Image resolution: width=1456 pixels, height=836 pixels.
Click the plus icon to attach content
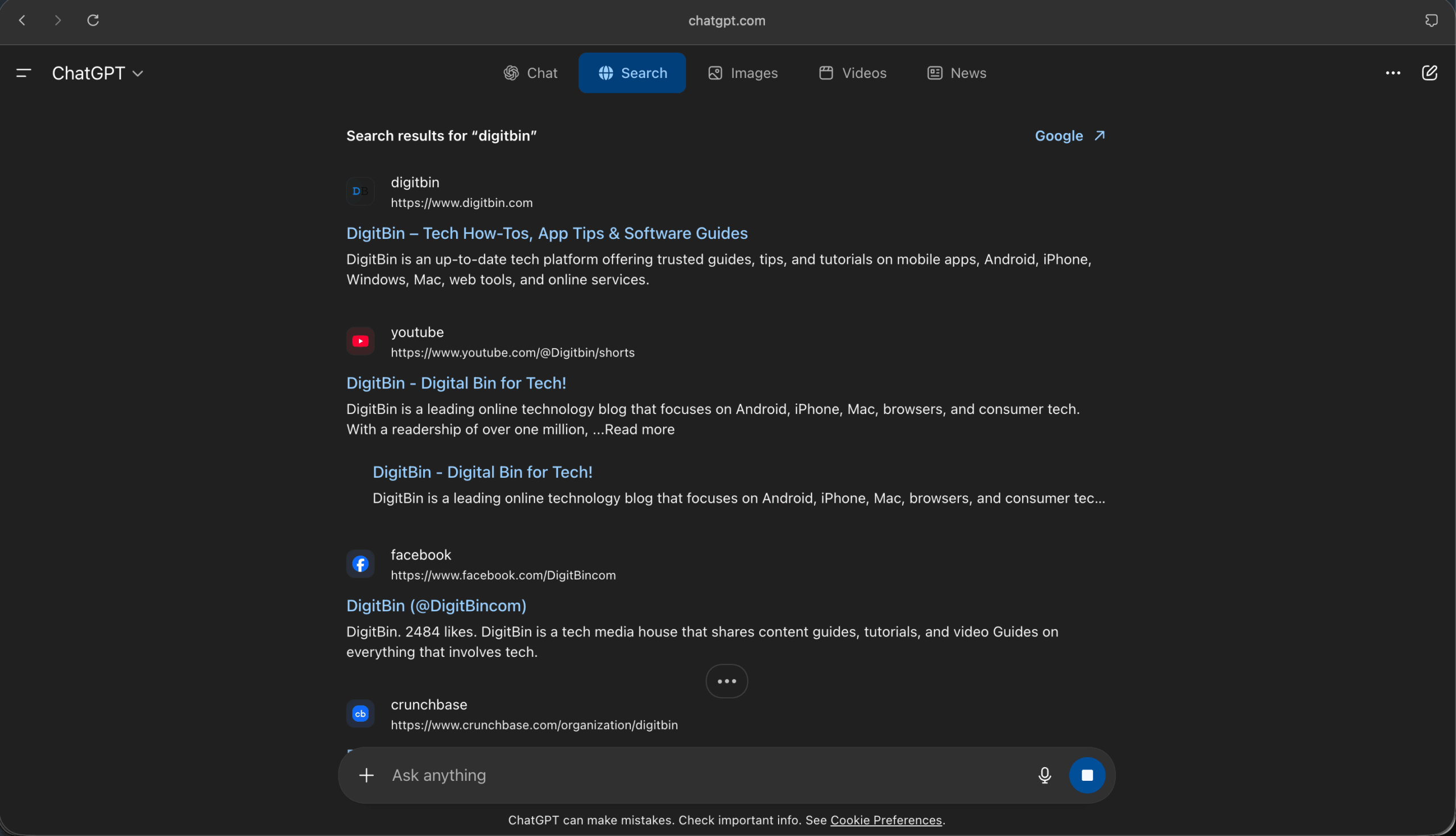coord(366,775)
